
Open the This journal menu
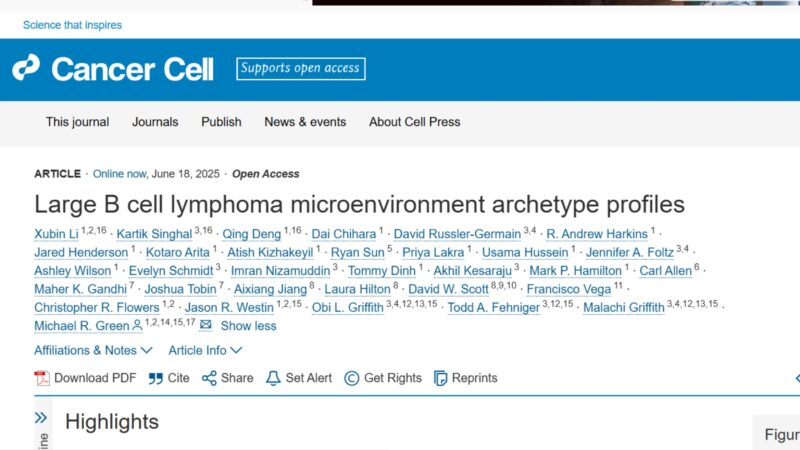coord(78,122)
